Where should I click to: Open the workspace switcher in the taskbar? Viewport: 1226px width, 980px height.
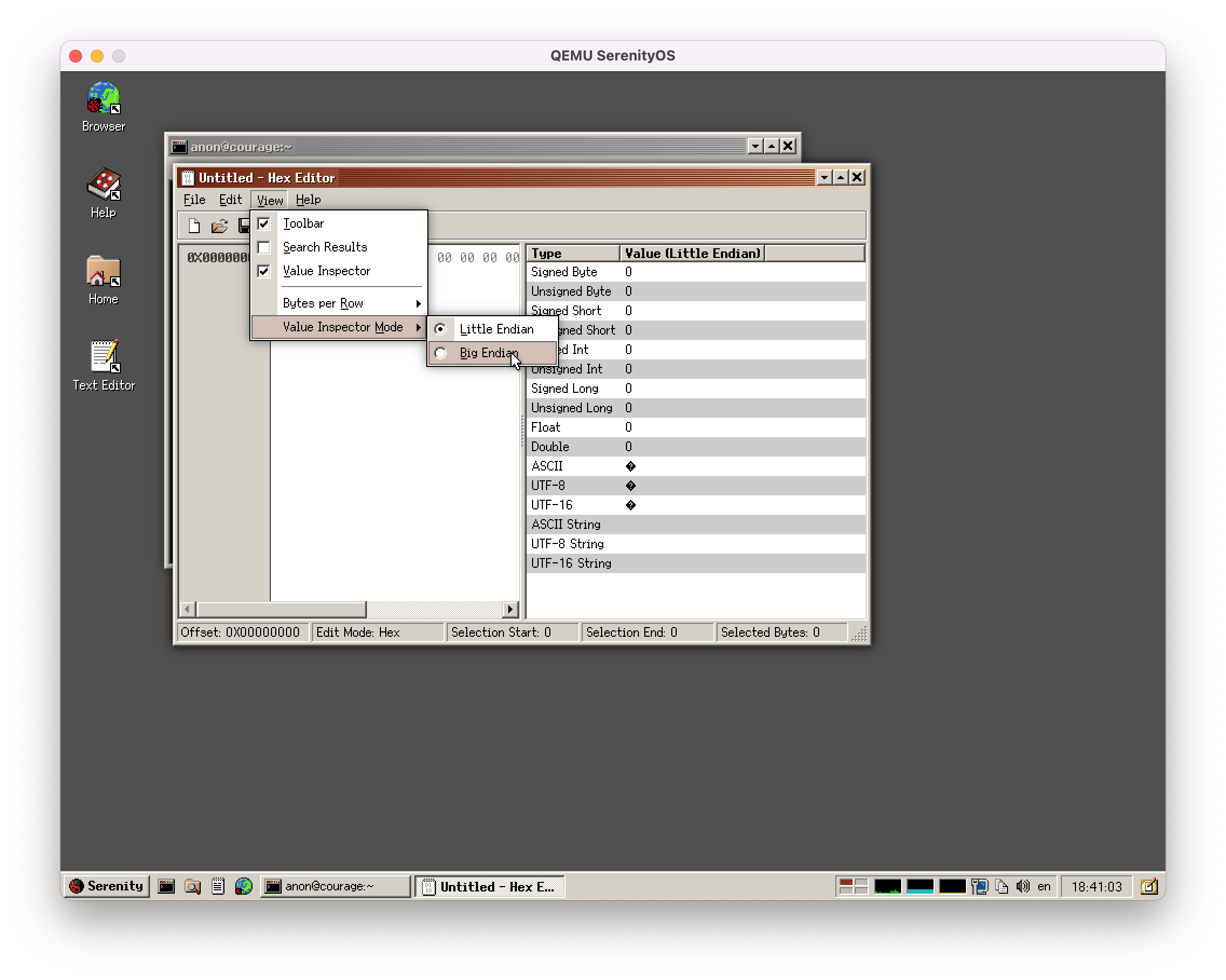click(854, 886)
